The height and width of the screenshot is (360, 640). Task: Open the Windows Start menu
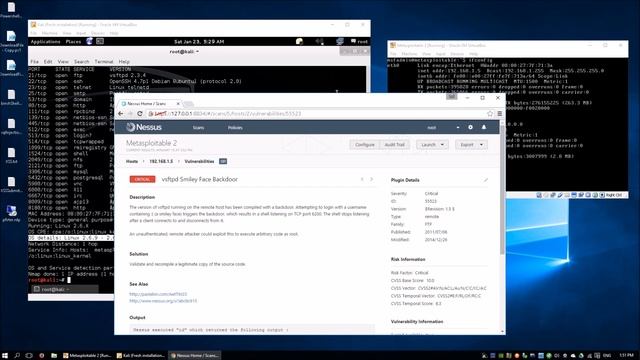(x=5, y=356)
